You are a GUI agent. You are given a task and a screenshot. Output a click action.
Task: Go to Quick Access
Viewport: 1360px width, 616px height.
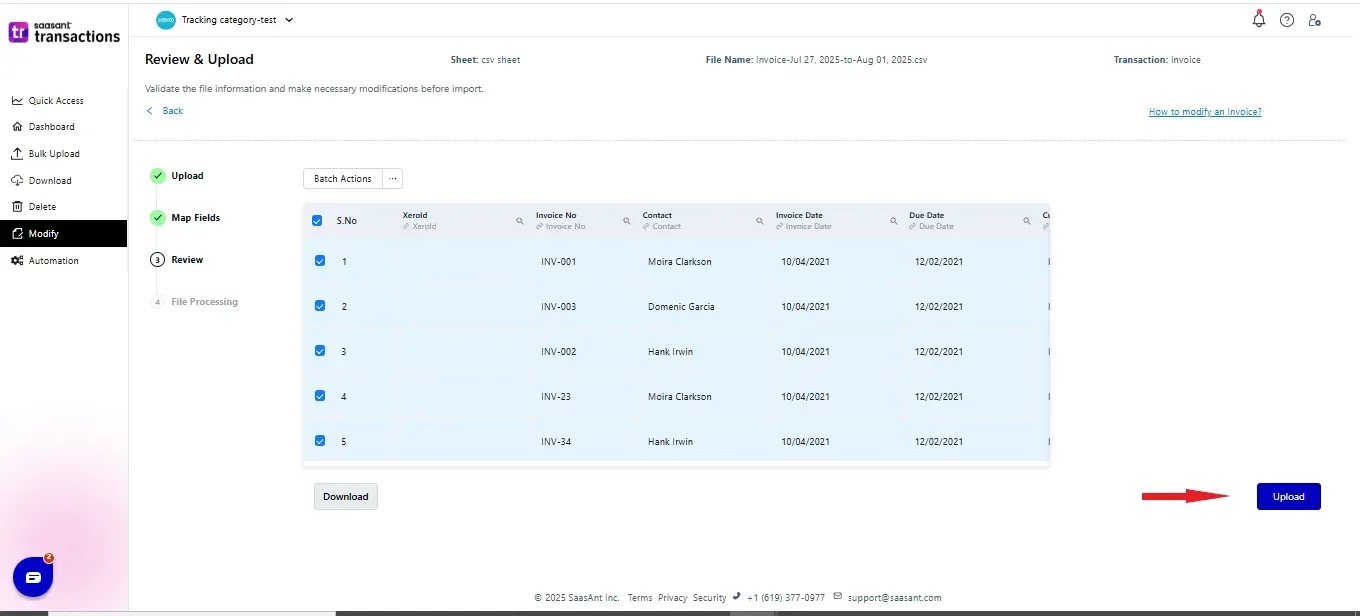[x=56, y=101]
